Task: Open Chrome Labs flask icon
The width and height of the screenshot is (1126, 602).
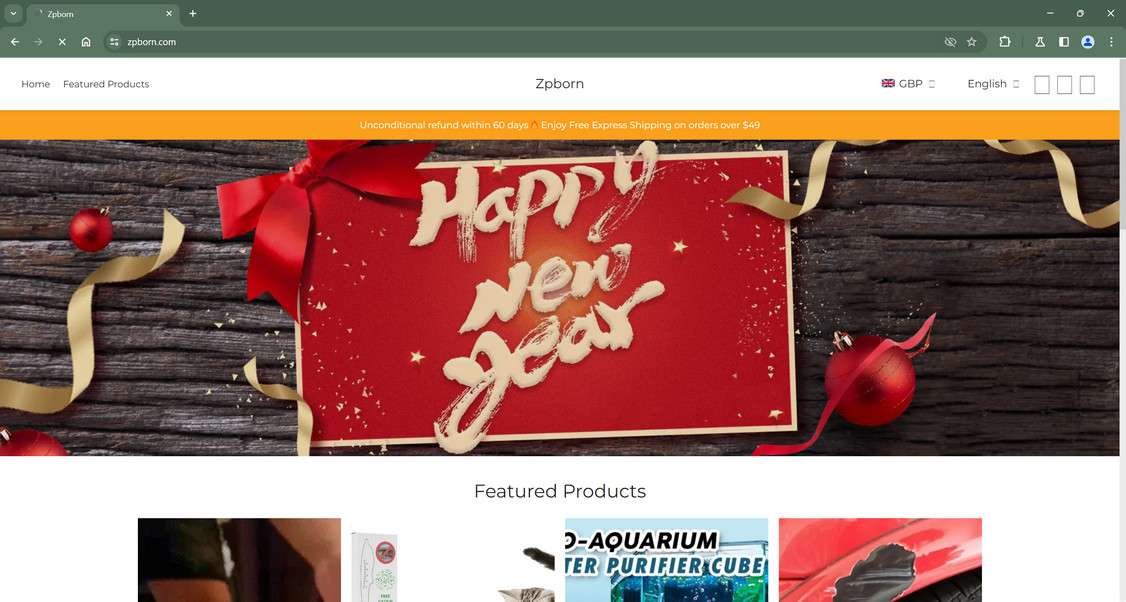Action: point(1040,42)
